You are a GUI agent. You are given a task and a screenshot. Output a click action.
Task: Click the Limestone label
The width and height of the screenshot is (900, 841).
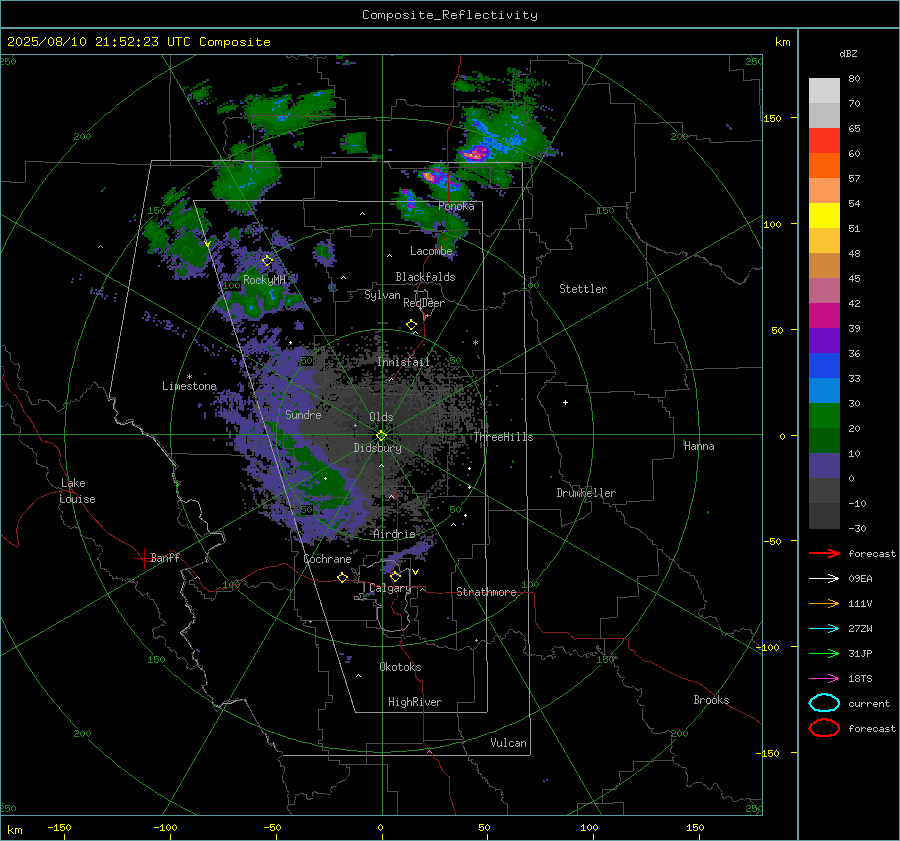tap(189, 386)
